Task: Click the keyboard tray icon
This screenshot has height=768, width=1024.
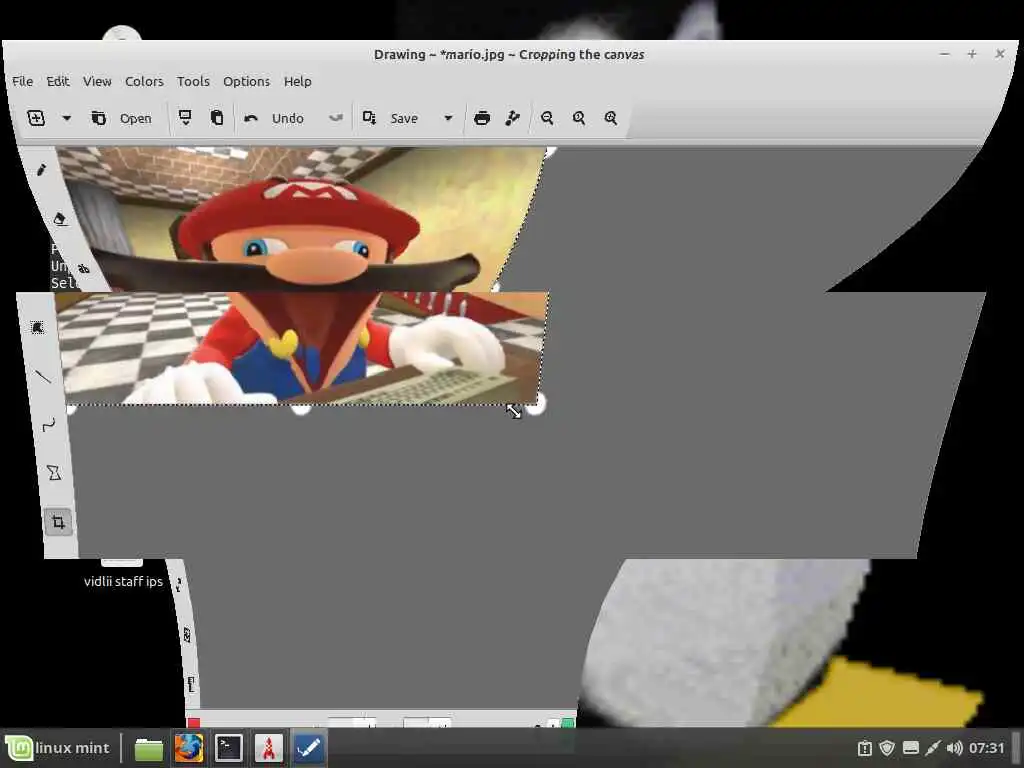Action: tap(910, 748)
